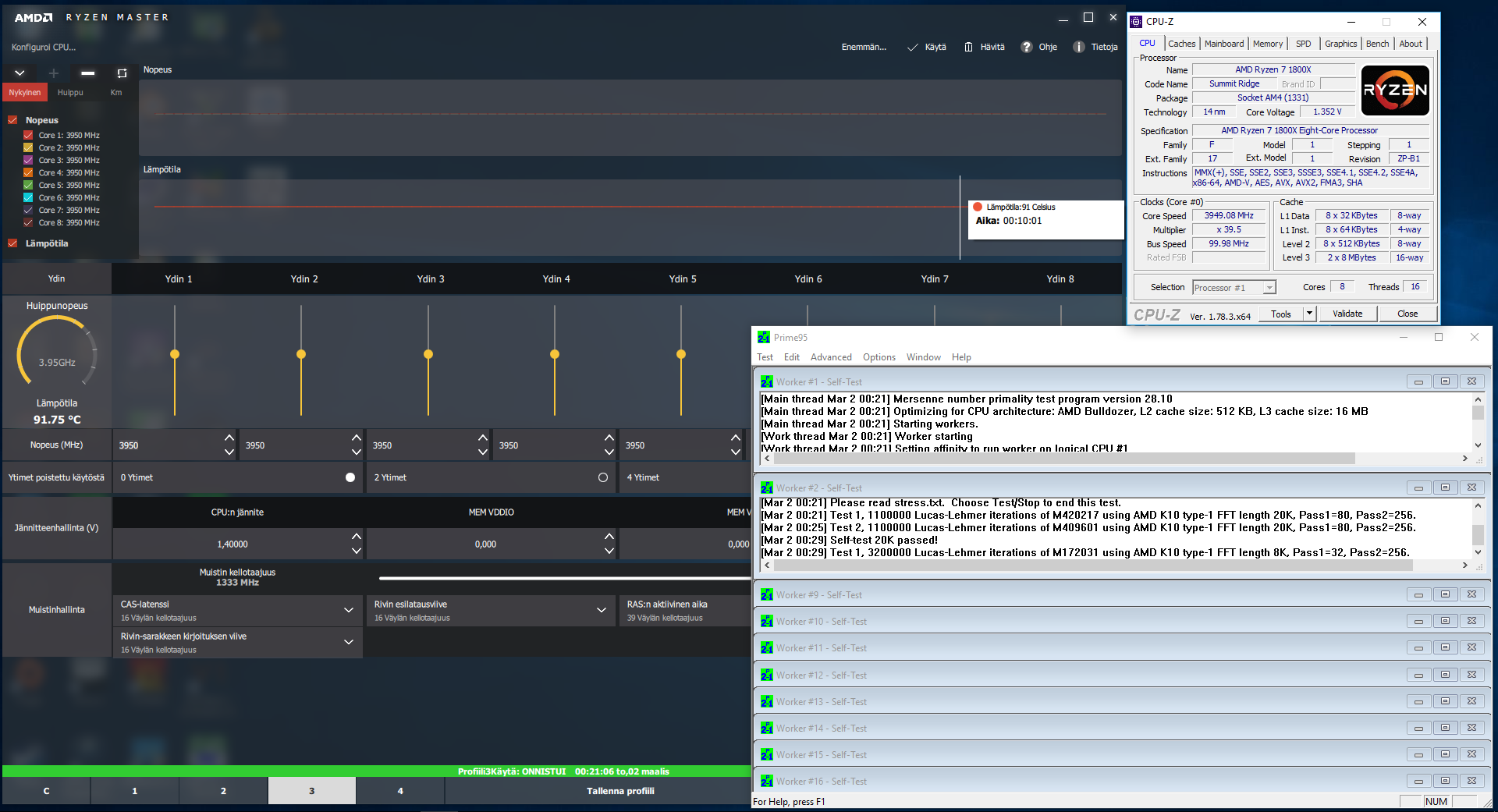Select the 2 Ytimet radio option

coord(603,477)
